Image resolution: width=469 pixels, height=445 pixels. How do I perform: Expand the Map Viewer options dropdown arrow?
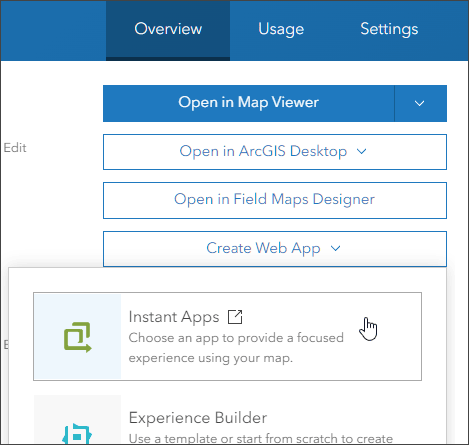(420, 103)
